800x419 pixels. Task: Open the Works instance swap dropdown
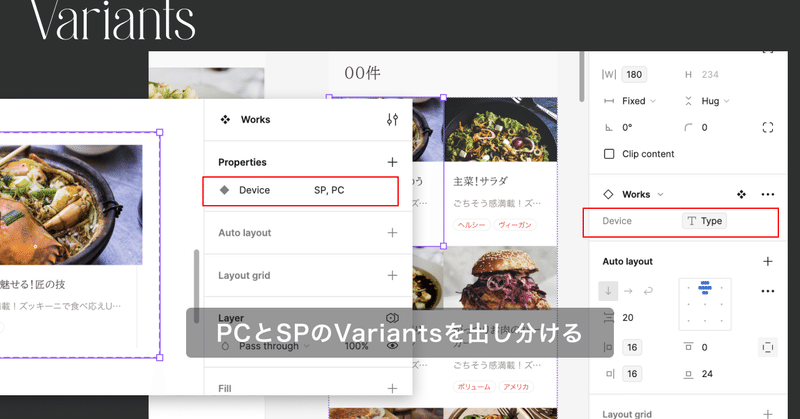tap(642, 194)
